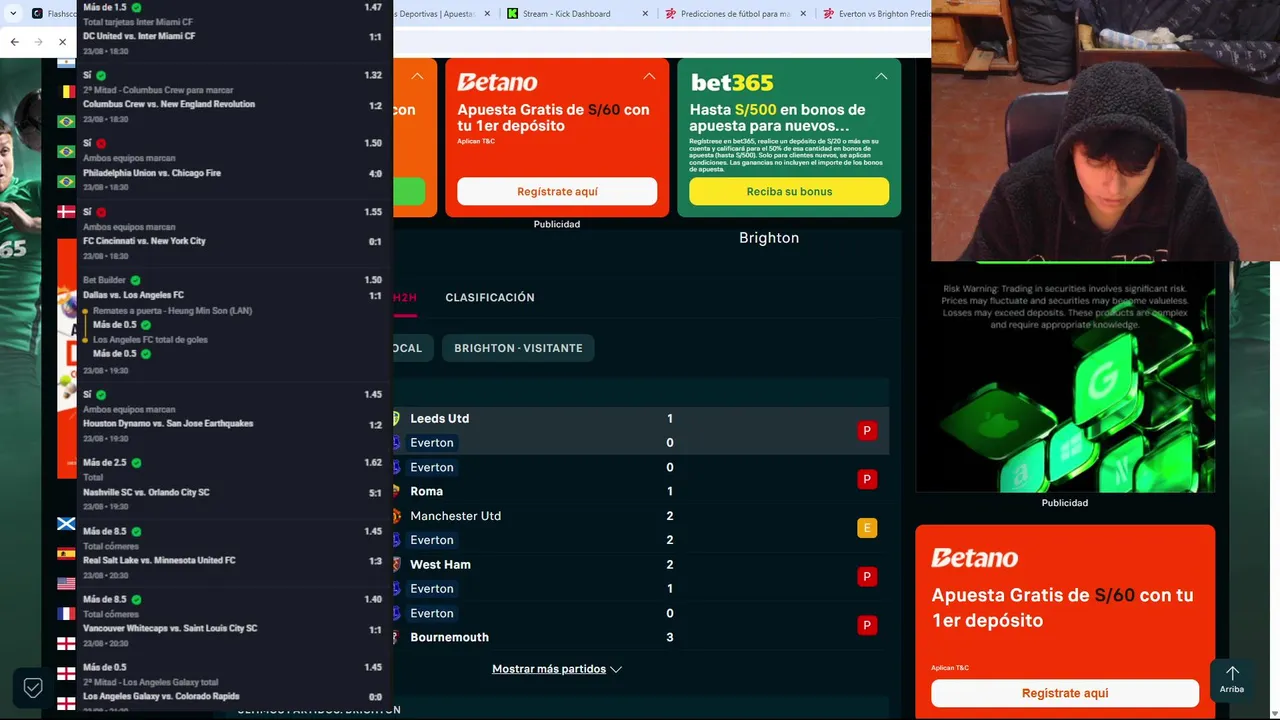
Task: Click Regístrate aquí on lower right Betano ad
Action: tap(1065, 693)
